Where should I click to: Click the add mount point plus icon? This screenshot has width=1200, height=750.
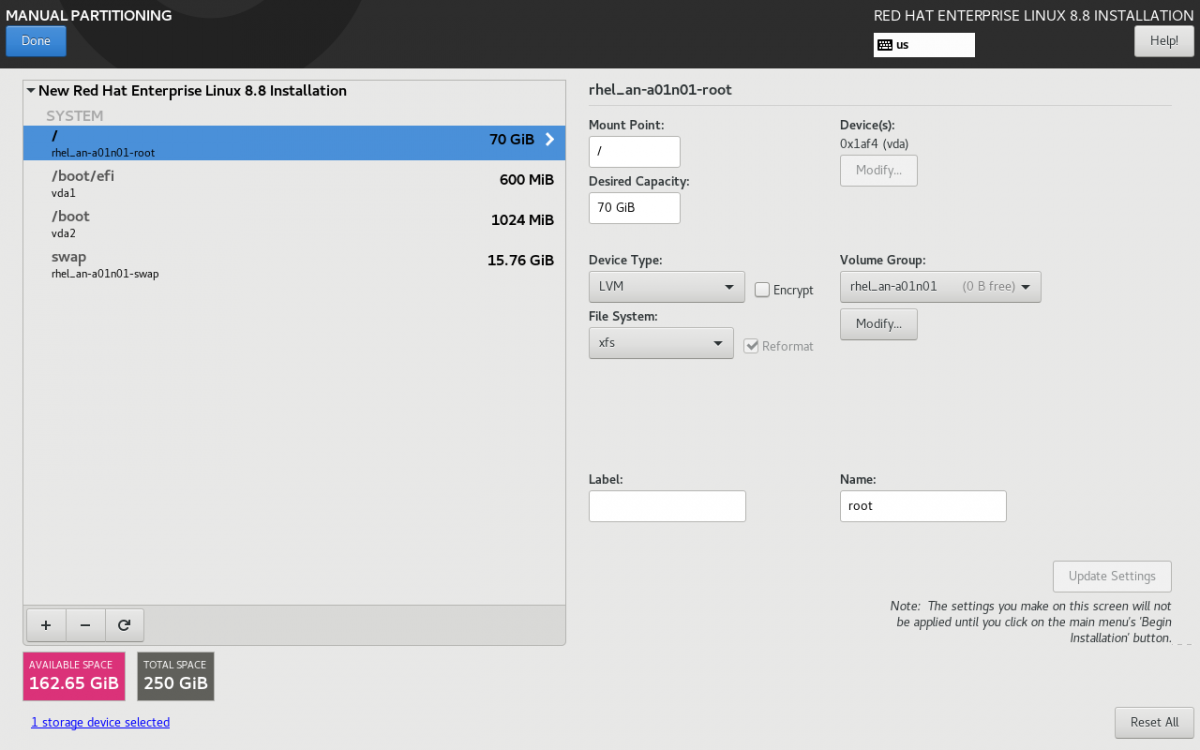[45, 625]
